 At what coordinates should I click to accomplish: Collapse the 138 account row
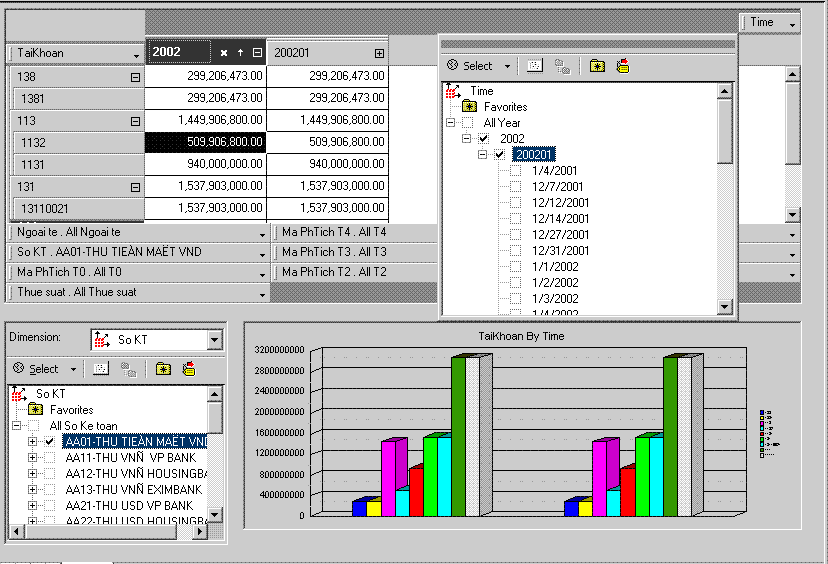coord(135,77)
